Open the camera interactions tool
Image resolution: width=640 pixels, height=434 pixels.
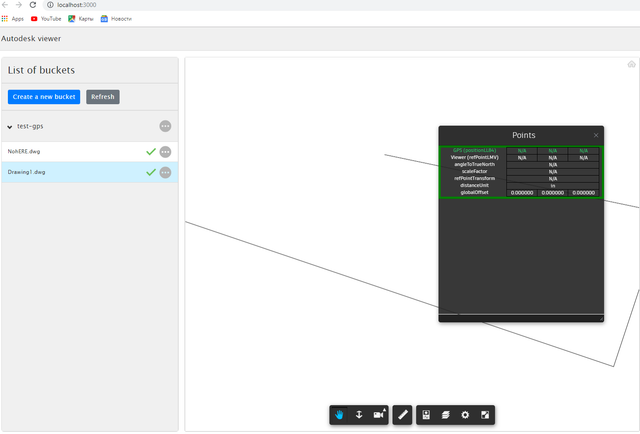pos(379,415)
